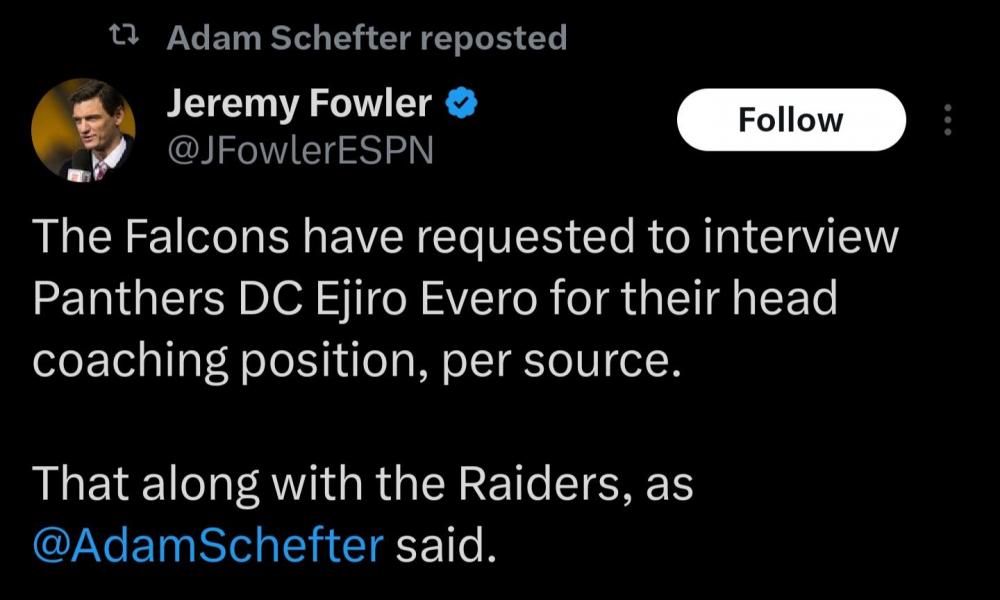
Task: Click the @AdamSchefter mention link
Action: pyautogui.click(x=208, y=547)
